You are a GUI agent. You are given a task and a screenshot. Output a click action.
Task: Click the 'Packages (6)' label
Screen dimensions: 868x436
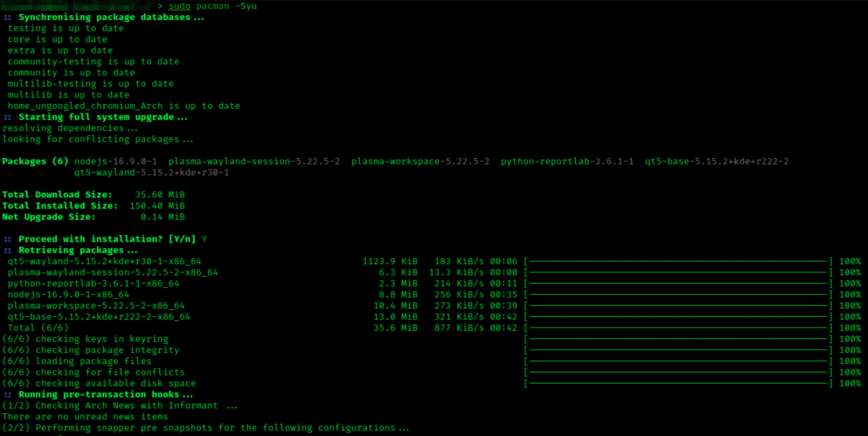35,161
